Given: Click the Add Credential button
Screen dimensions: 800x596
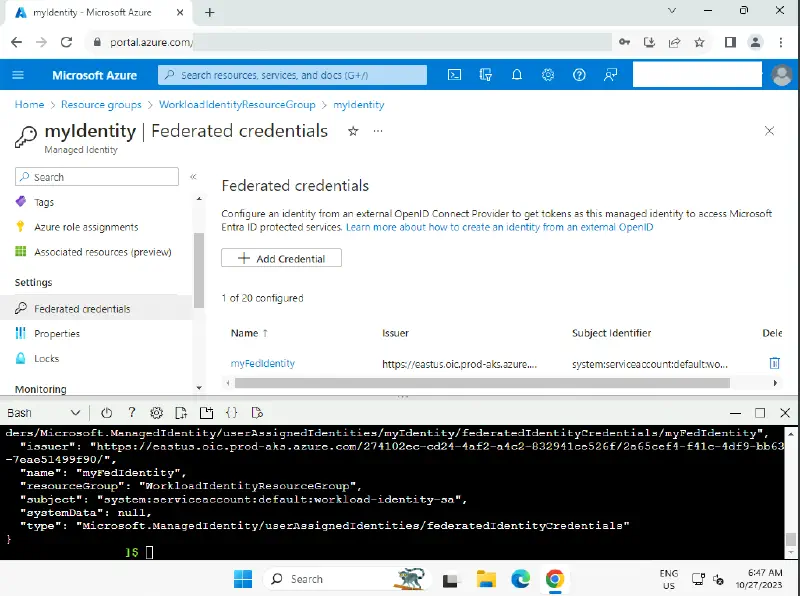Looking at the screenshot, I should [281, 258].
